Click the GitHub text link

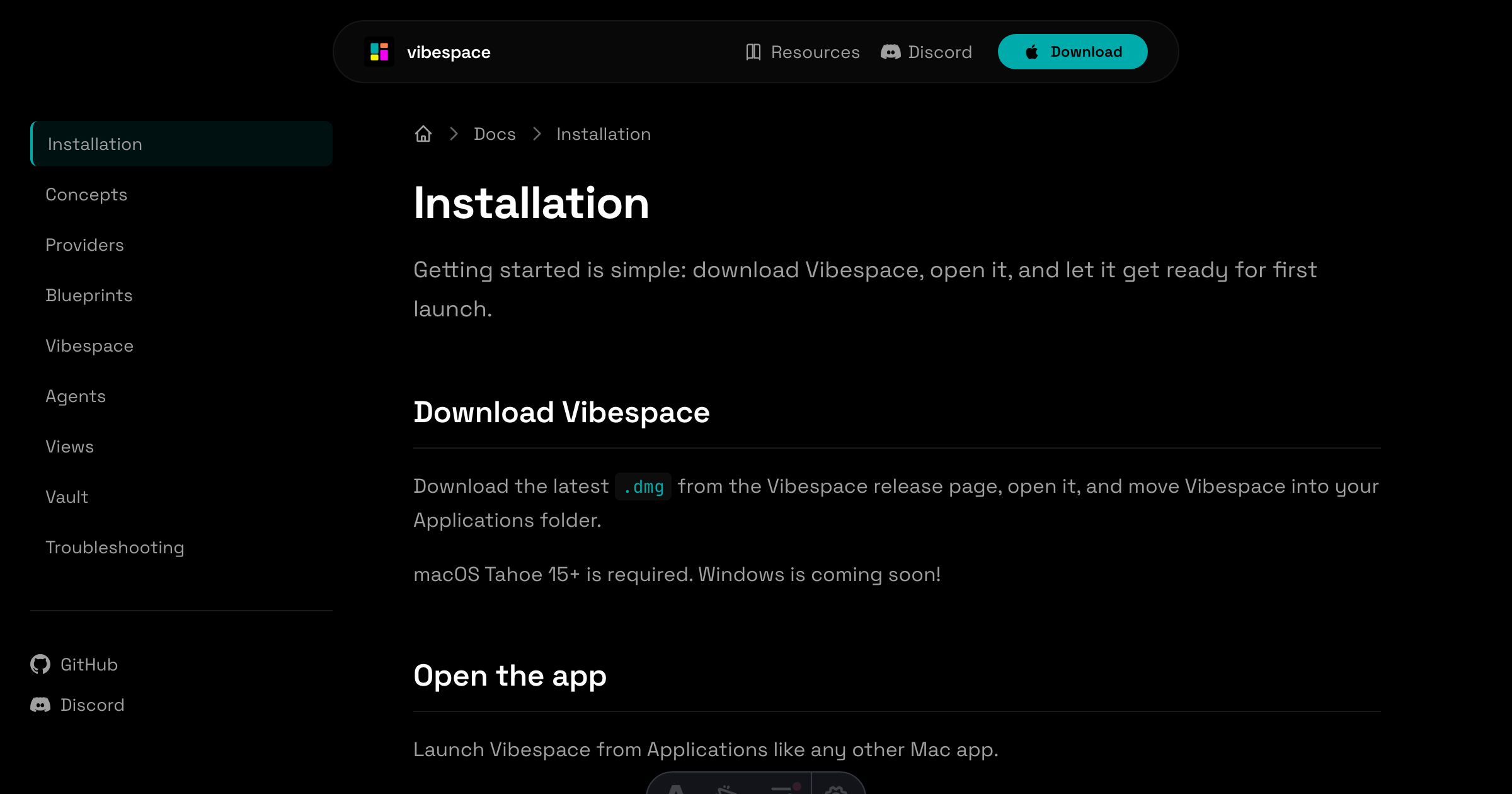click(x=89, y=664)
